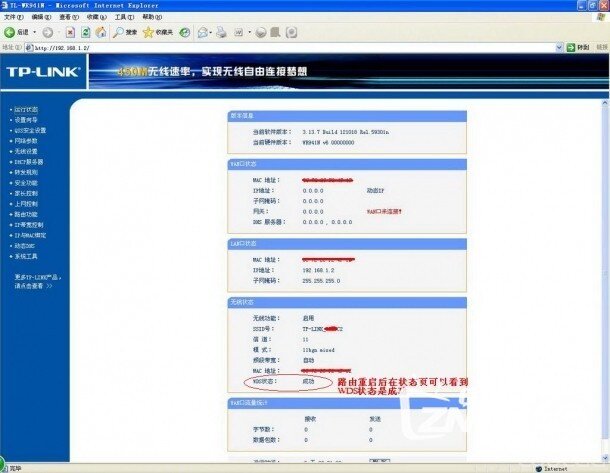Viewport: 610px width, 473px height.
Task: Click the Internet zone indicator in status bar
Action: coord(552,469)
